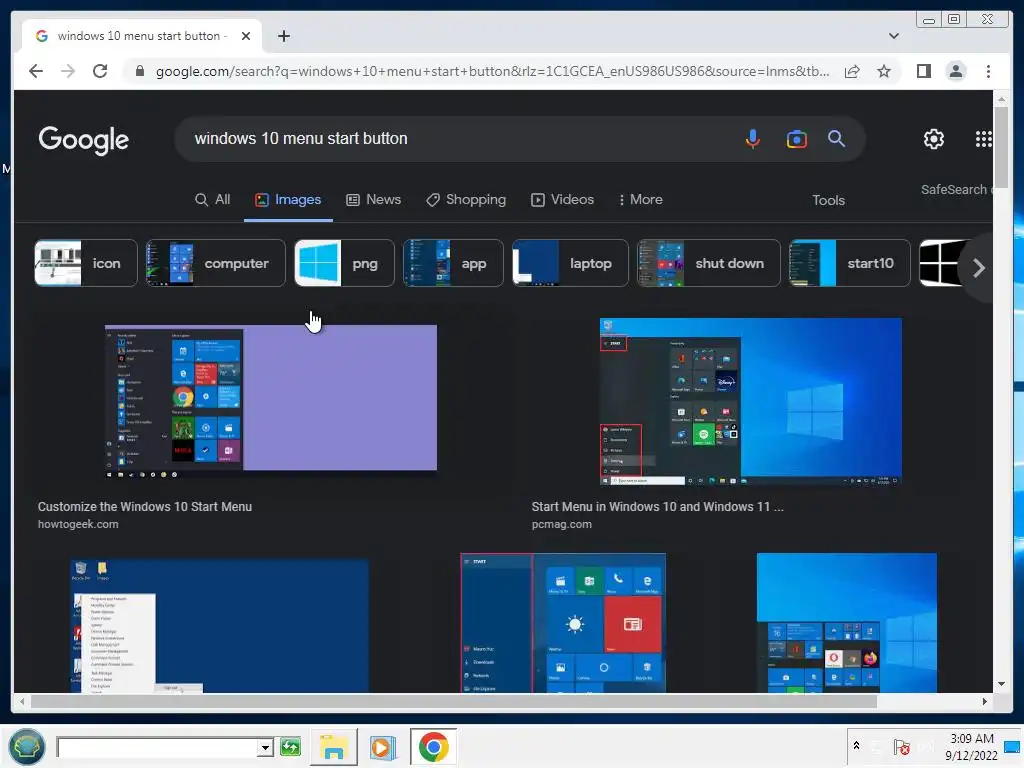Open File Explorer from the taskbar

[x=334, y=746]
